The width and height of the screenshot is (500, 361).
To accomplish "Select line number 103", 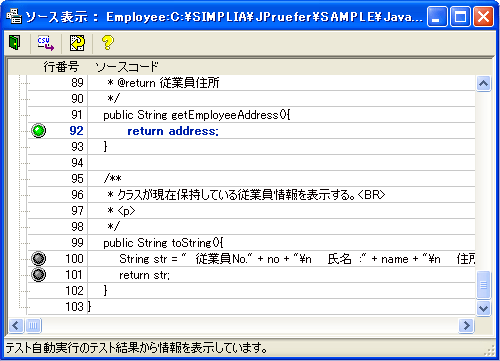I will tap(74, 307).
